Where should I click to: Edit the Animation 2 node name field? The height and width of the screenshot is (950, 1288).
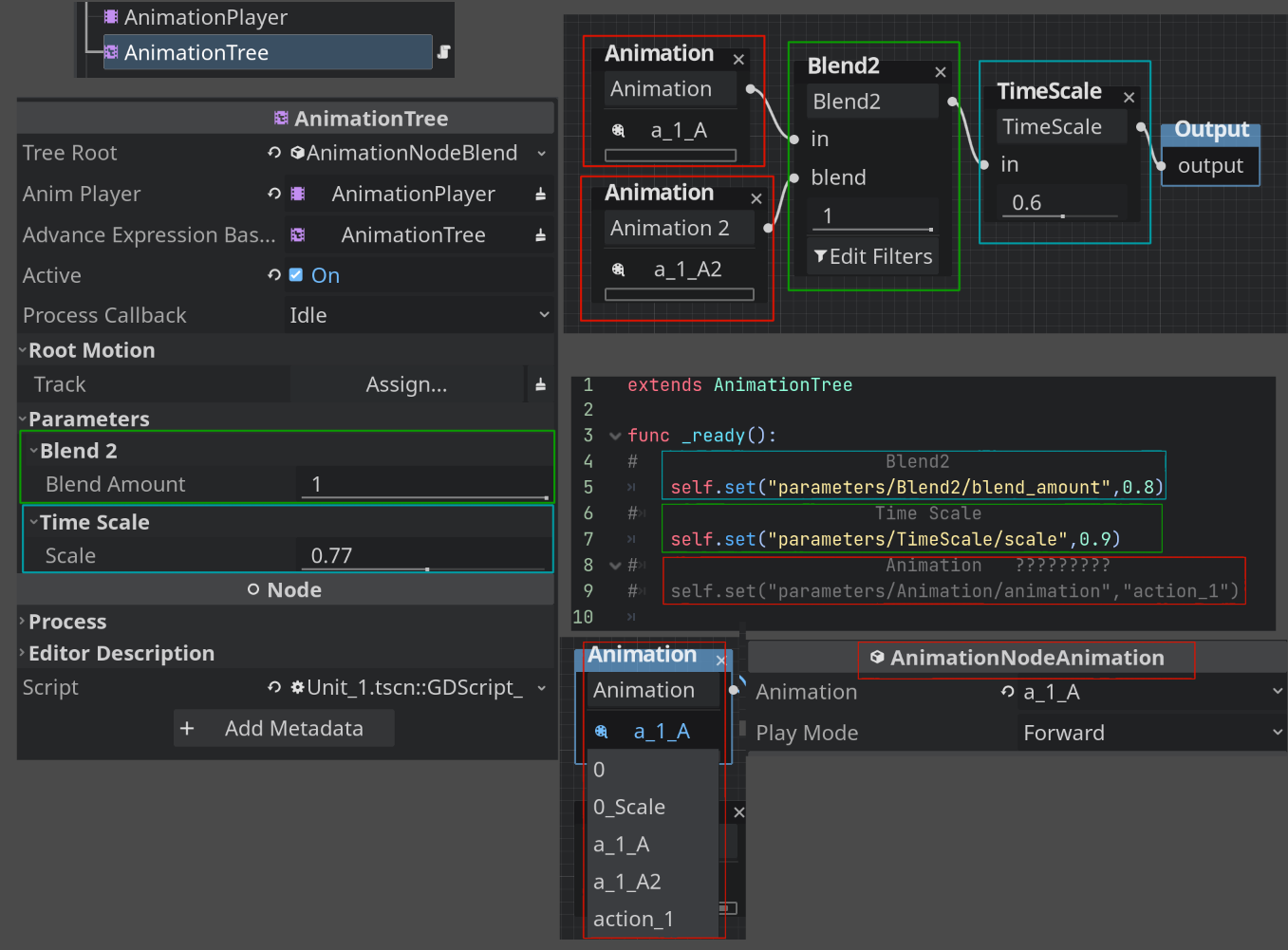[680, 228]
